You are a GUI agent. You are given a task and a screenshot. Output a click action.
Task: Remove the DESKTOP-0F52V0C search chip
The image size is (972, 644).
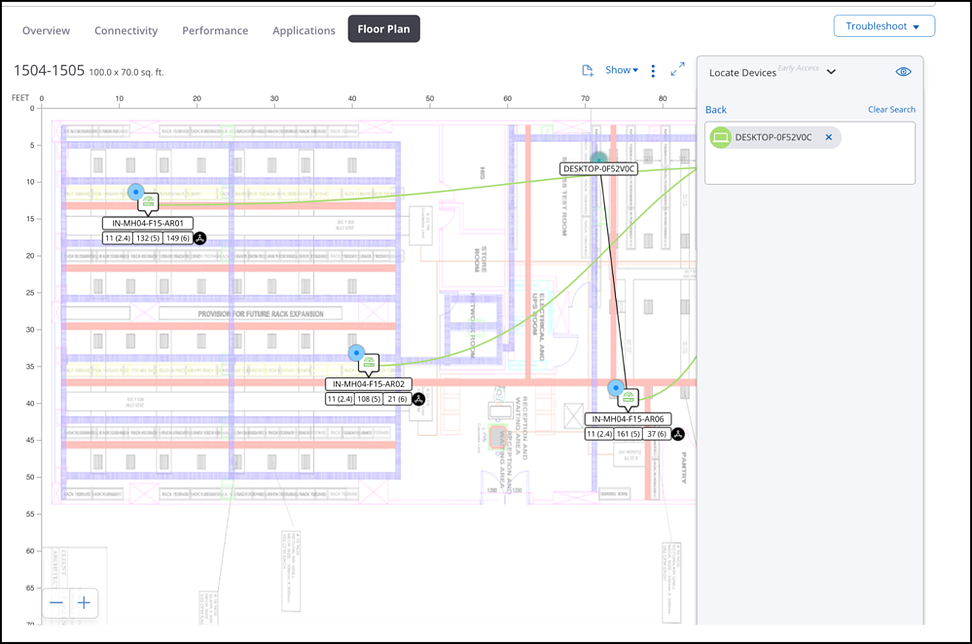pos(828,137)
